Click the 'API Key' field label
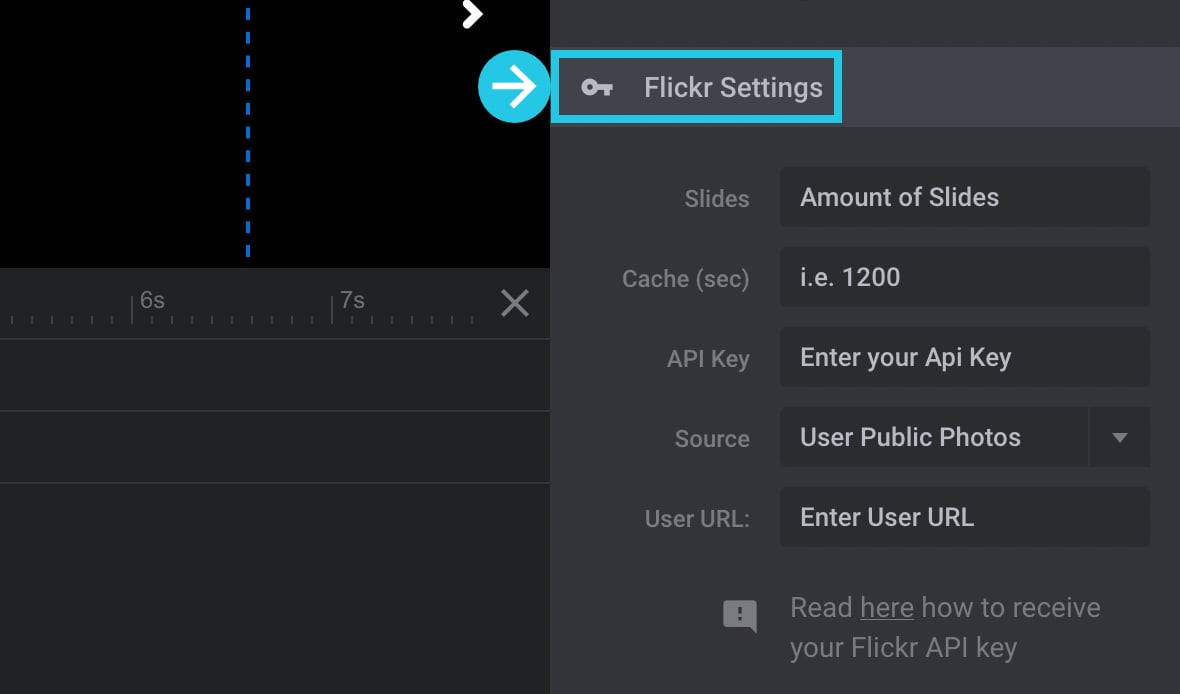Screen dimensions: 1180x694 (708, 359)
